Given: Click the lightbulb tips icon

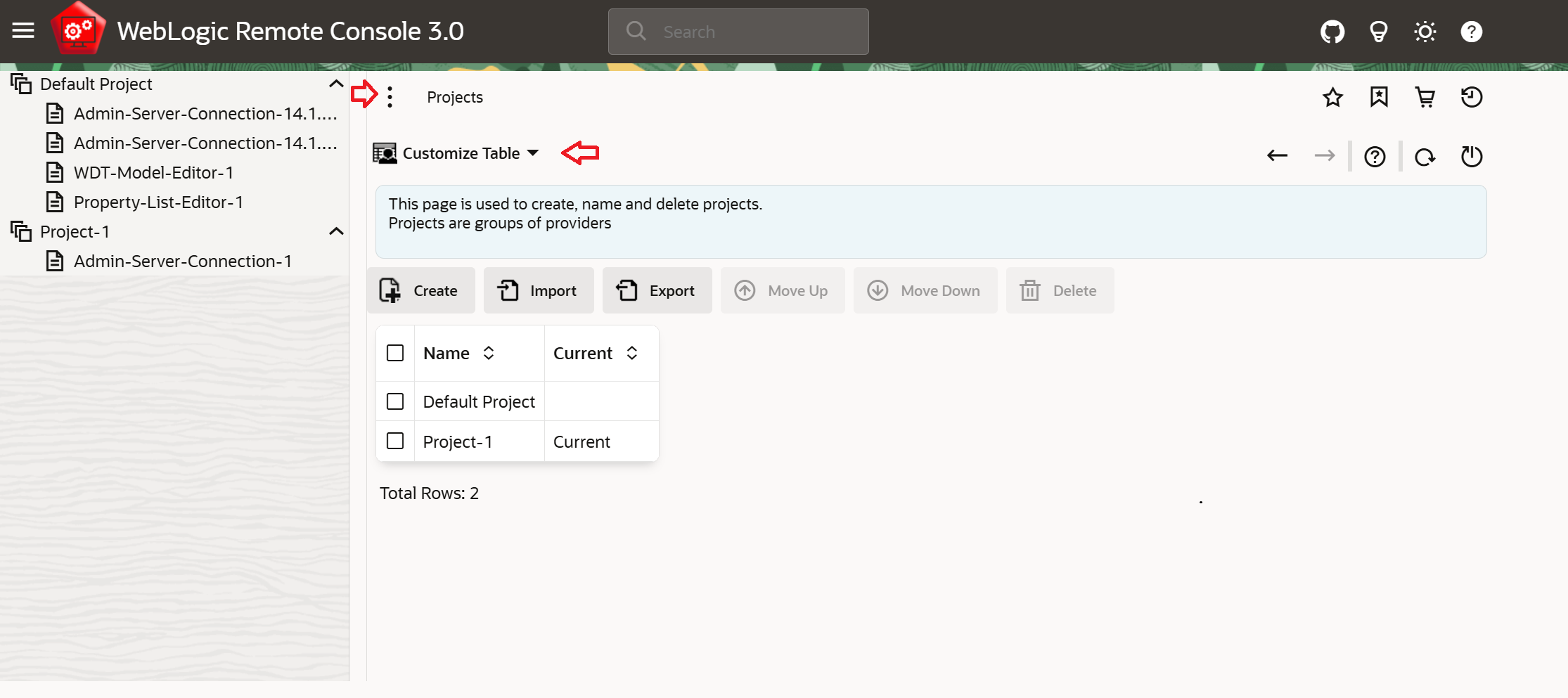Looking at the screenshot, I should [1378, 32].
